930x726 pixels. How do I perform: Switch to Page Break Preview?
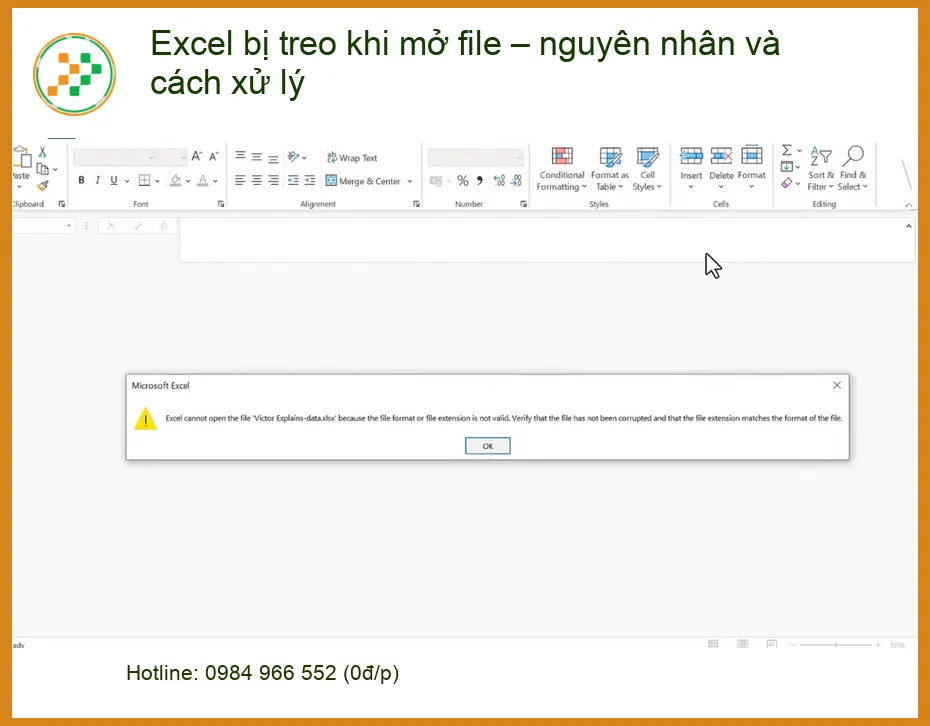point(771,645)
